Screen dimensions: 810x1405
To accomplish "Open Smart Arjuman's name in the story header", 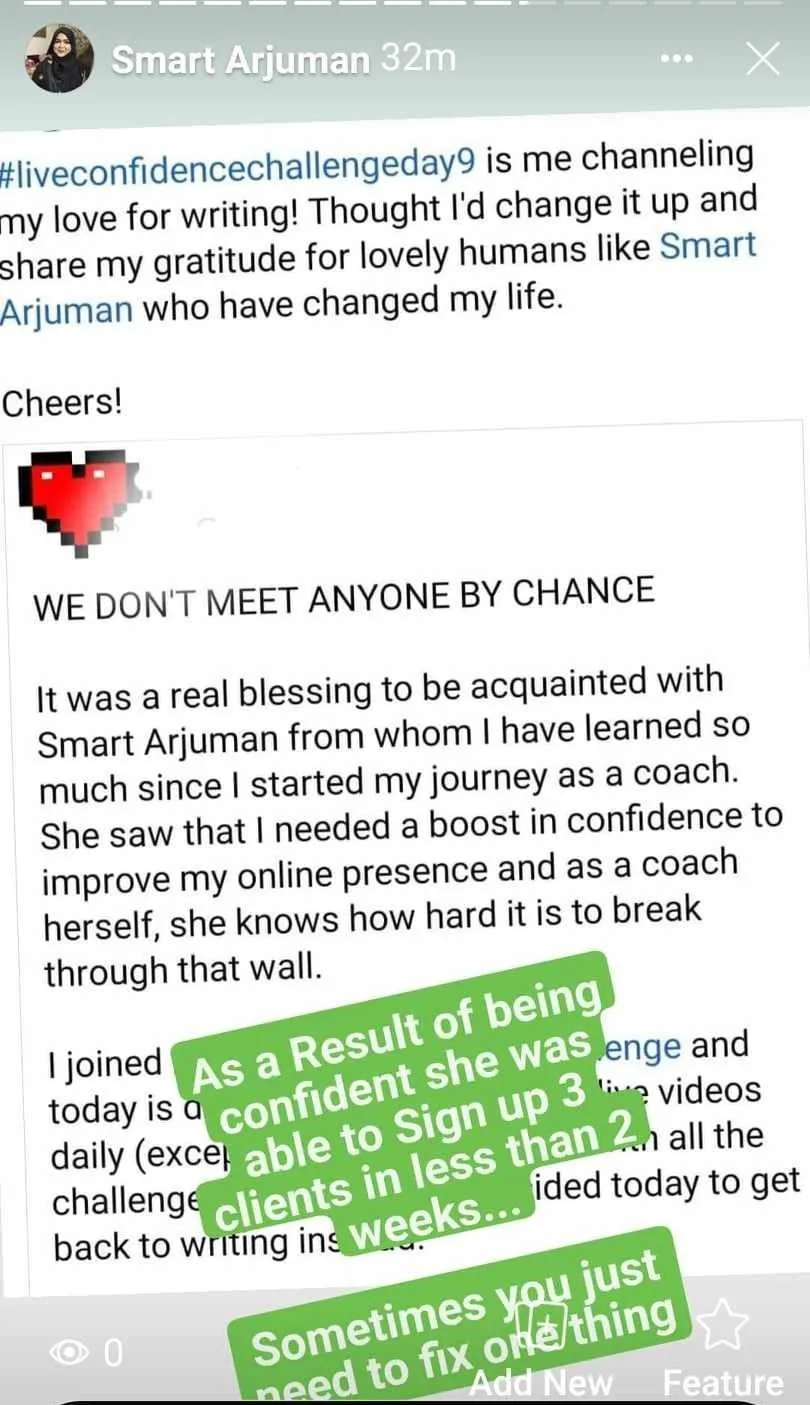I will [240, 61].
